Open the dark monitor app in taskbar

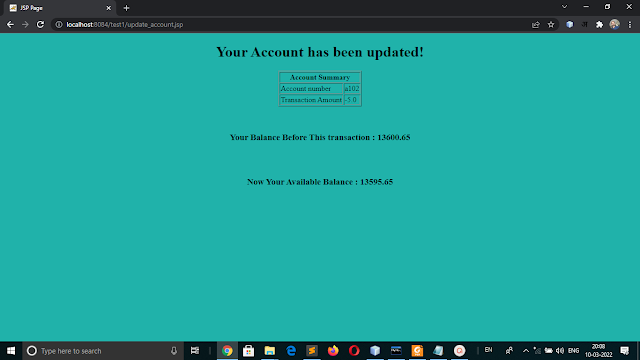click(x=396, y=351)
